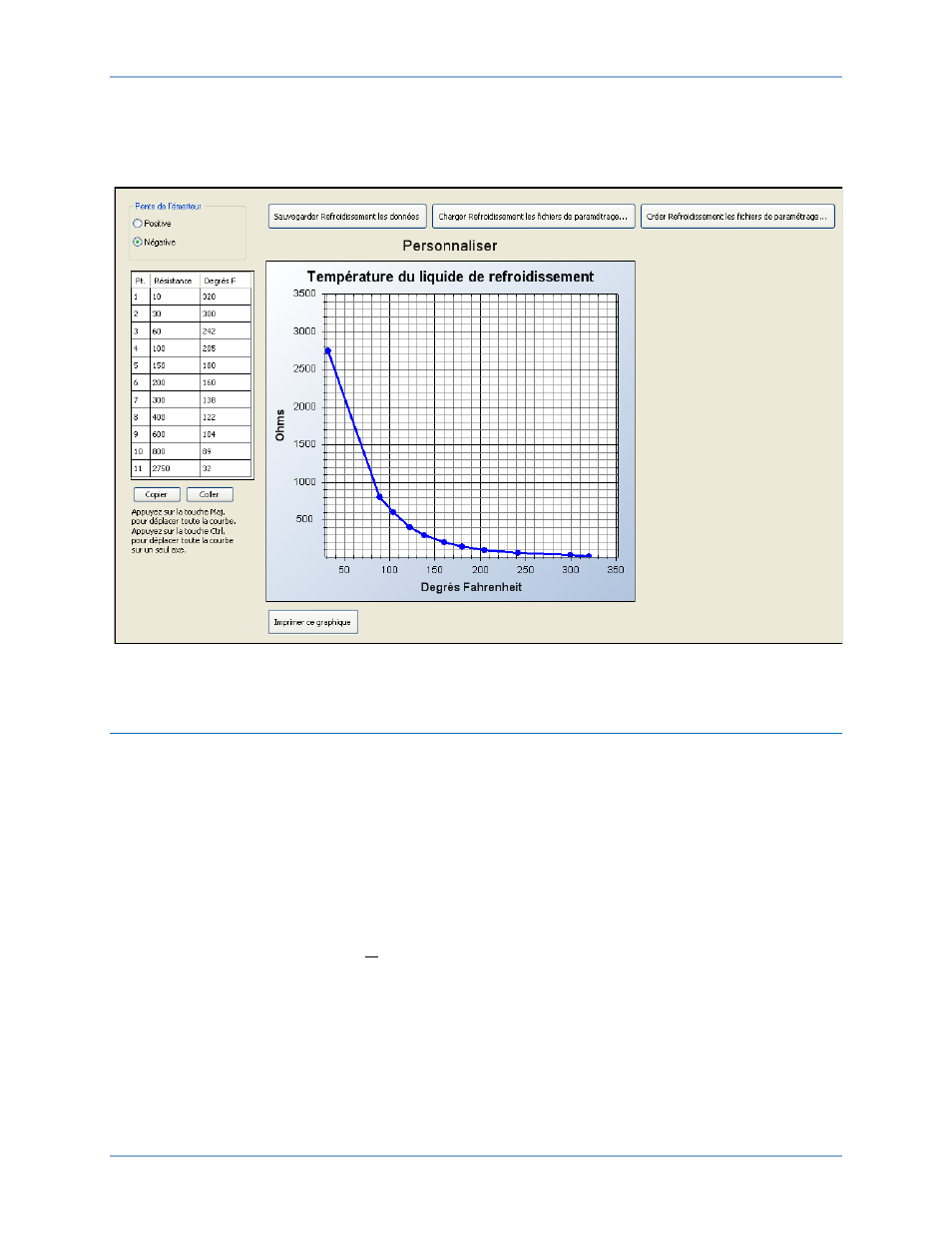Select the Positive sender slope radio button
This screenshot has height=1233, width=952.
coord(138,224)
